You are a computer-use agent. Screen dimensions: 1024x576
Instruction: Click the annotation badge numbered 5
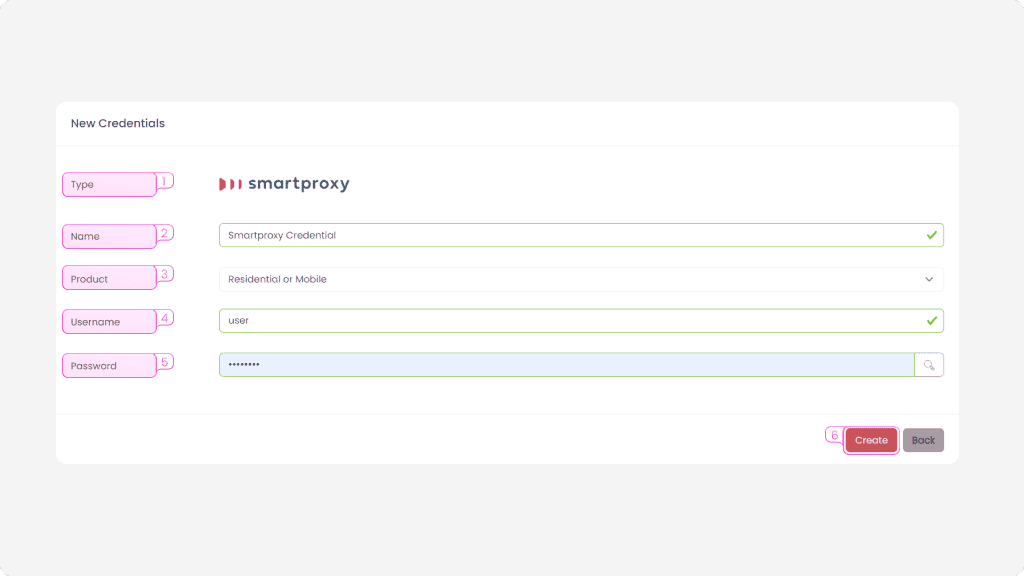click(x=165, y=361)
